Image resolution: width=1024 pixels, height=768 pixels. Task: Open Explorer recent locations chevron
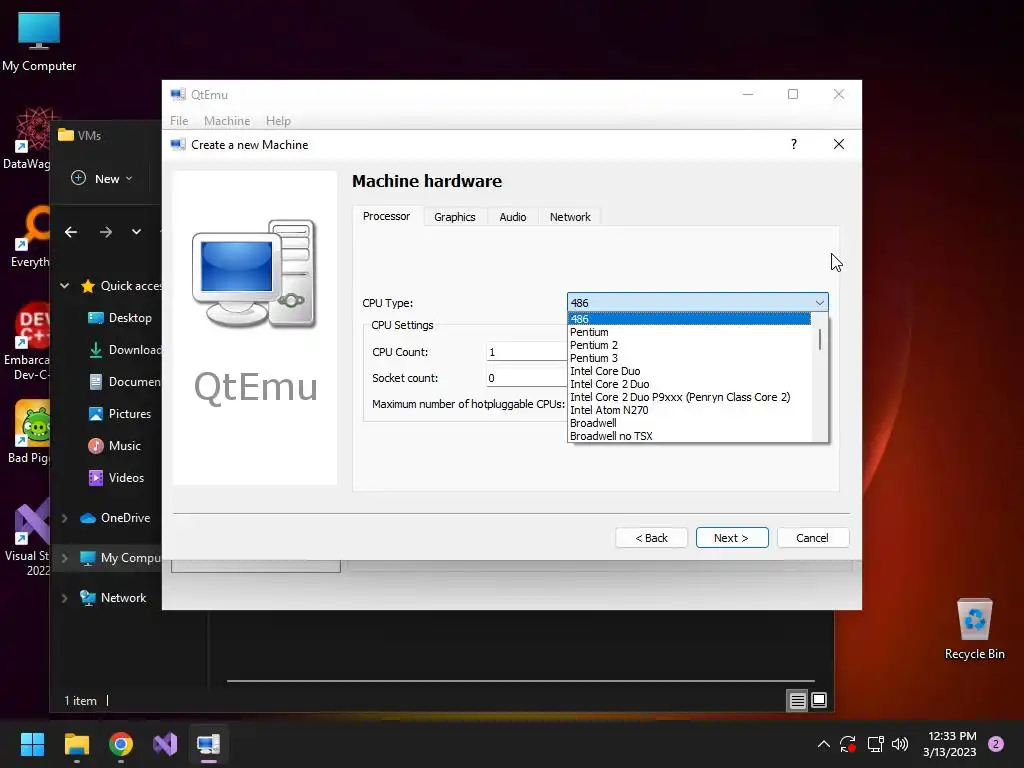click(136, 232)
